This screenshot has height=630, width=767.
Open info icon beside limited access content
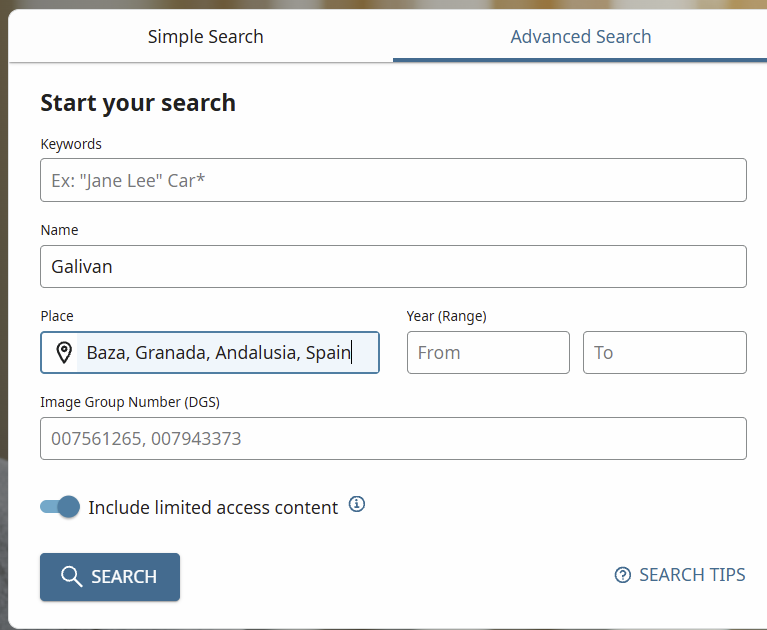click(357, 504)
